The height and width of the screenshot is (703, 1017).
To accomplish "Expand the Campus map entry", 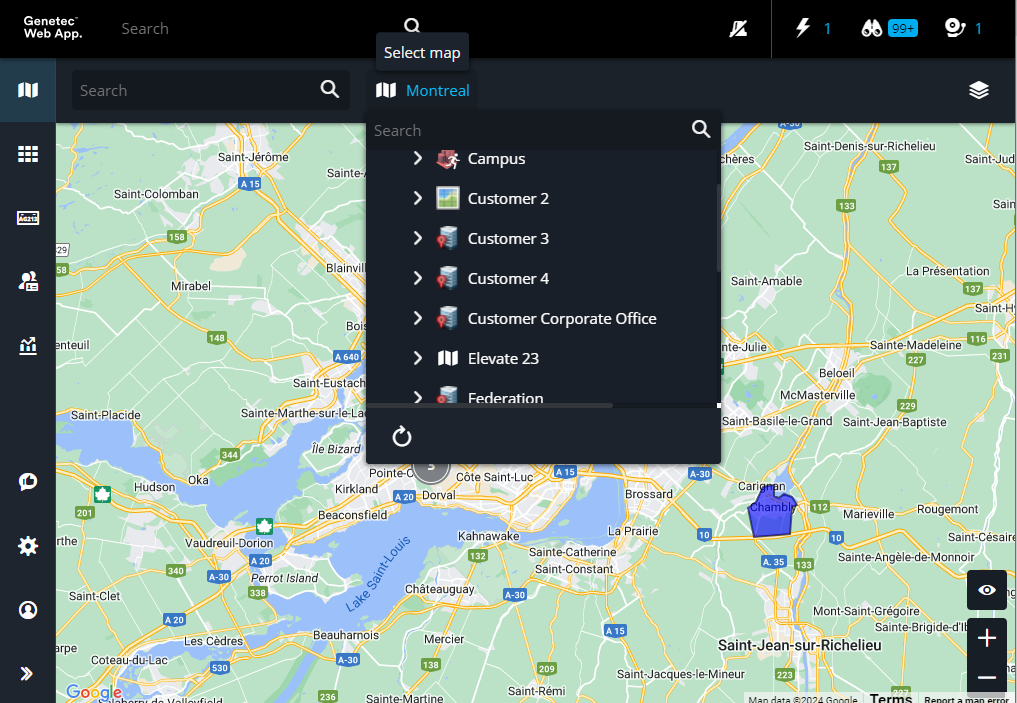I will 418,158.
